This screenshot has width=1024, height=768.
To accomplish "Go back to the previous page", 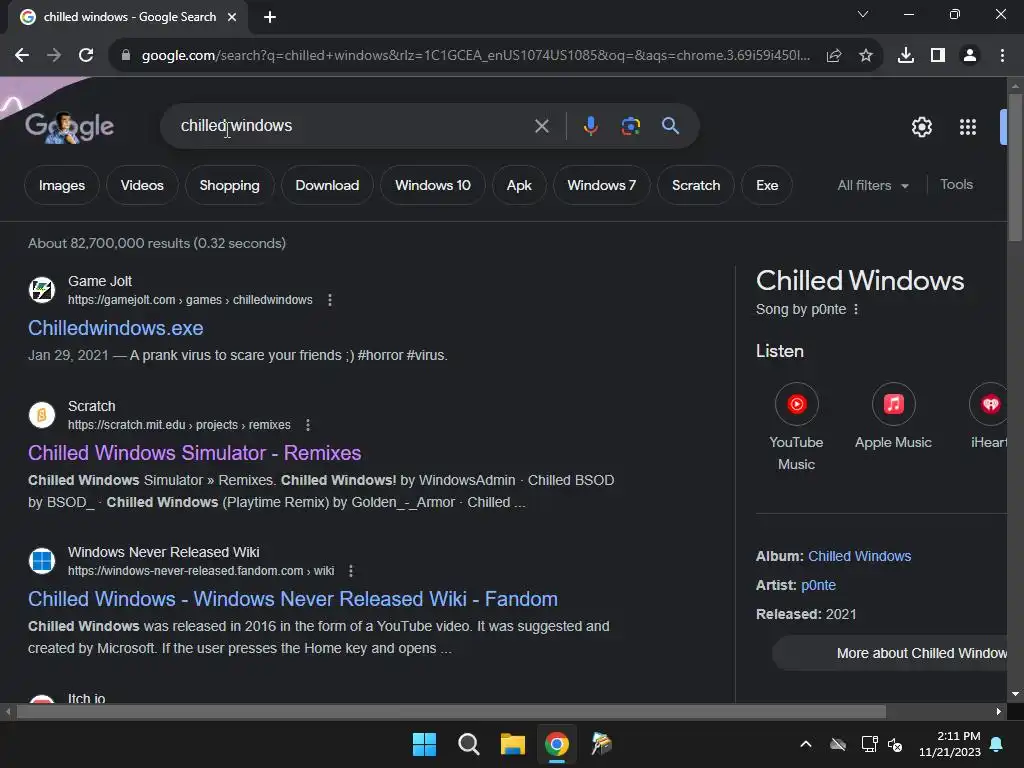I will (x=22, y=56).
